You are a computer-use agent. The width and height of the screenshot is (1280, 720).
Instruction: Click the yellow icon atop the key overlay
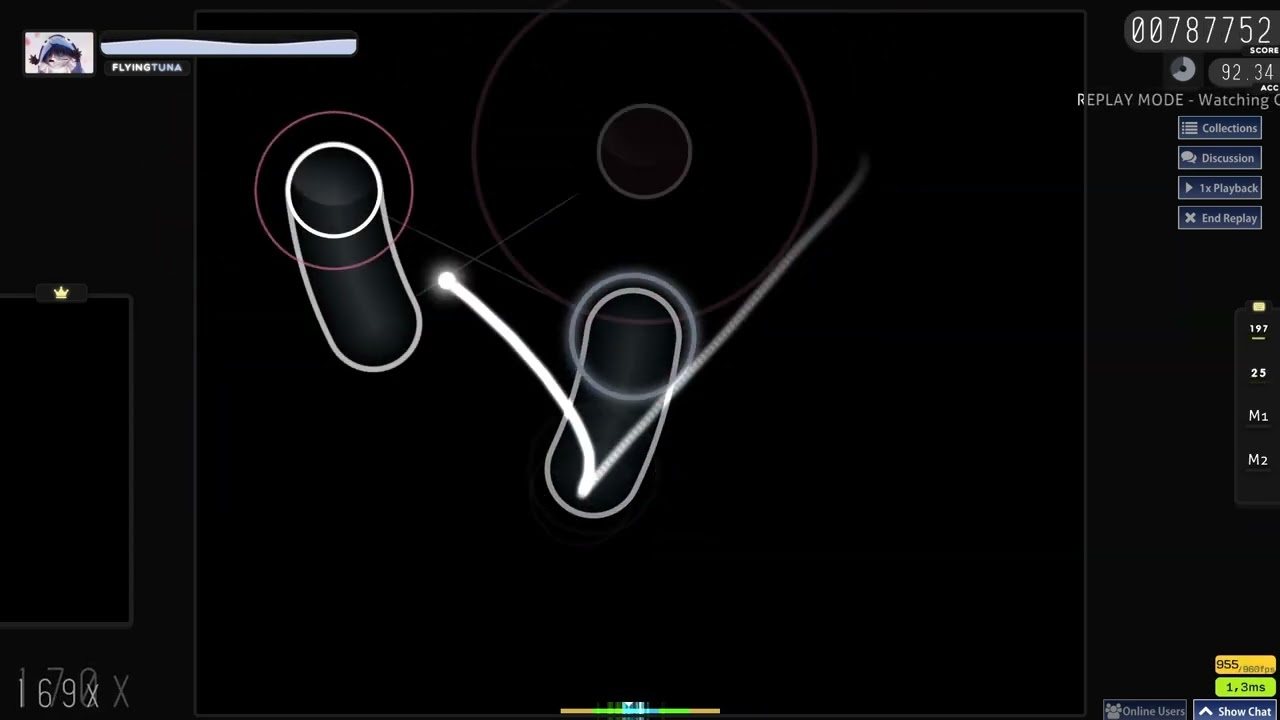(x=1259, y=307)
